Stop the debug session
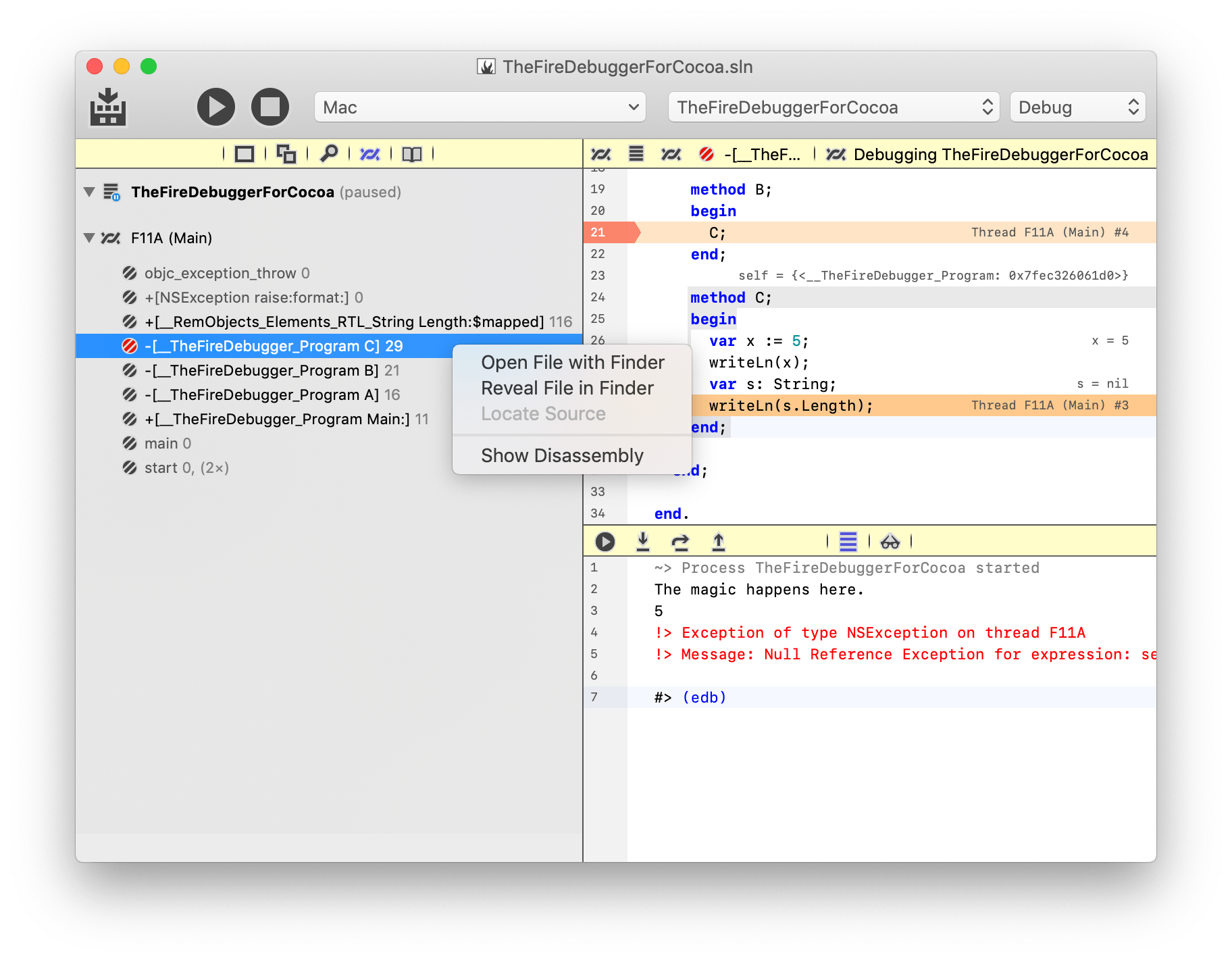Screen dimensions: 1232x962 point(270,107)
